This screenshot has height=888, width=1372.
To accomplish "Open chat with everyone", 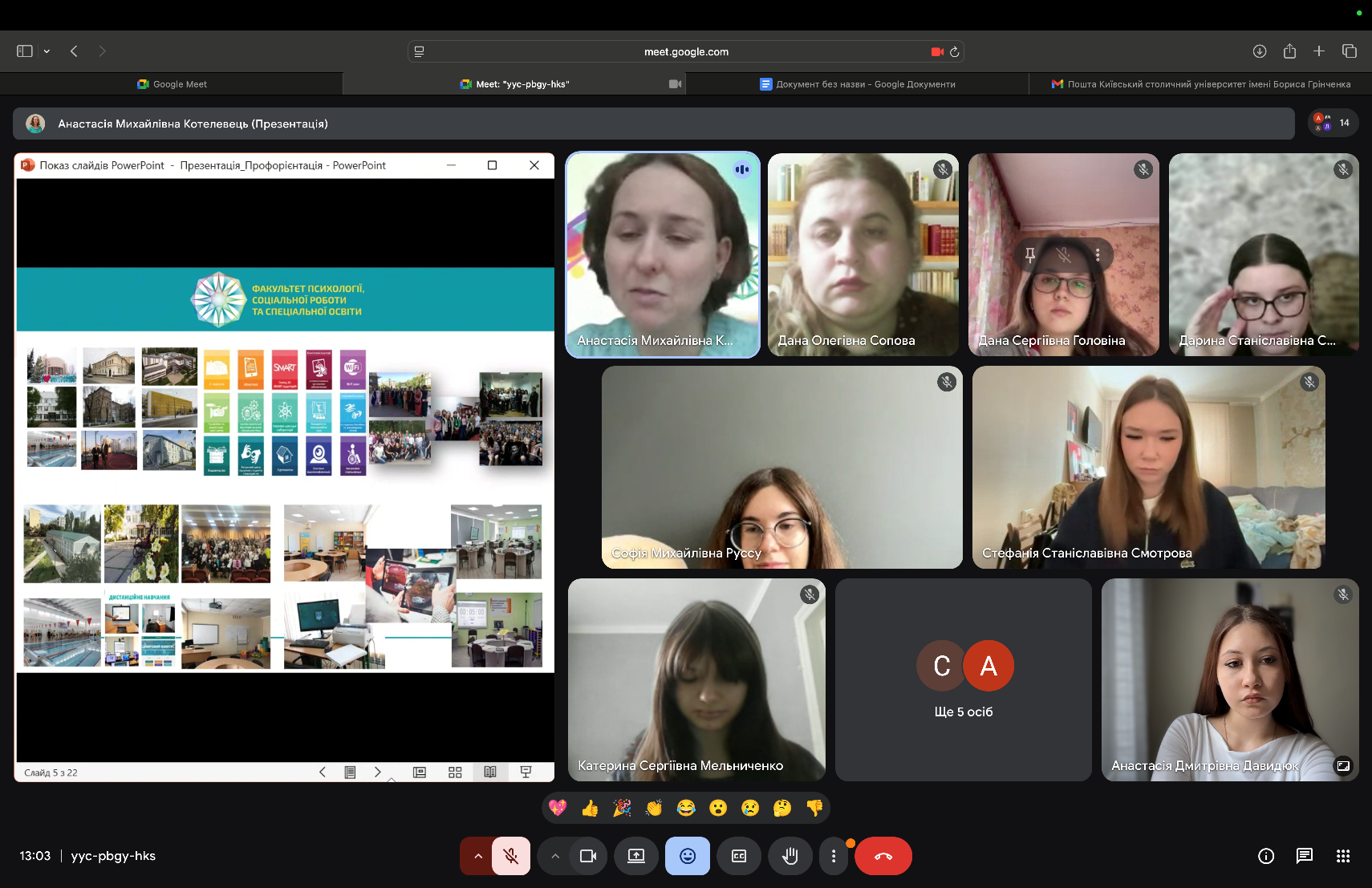I will pyautogui.click(x=1305, y=856).
